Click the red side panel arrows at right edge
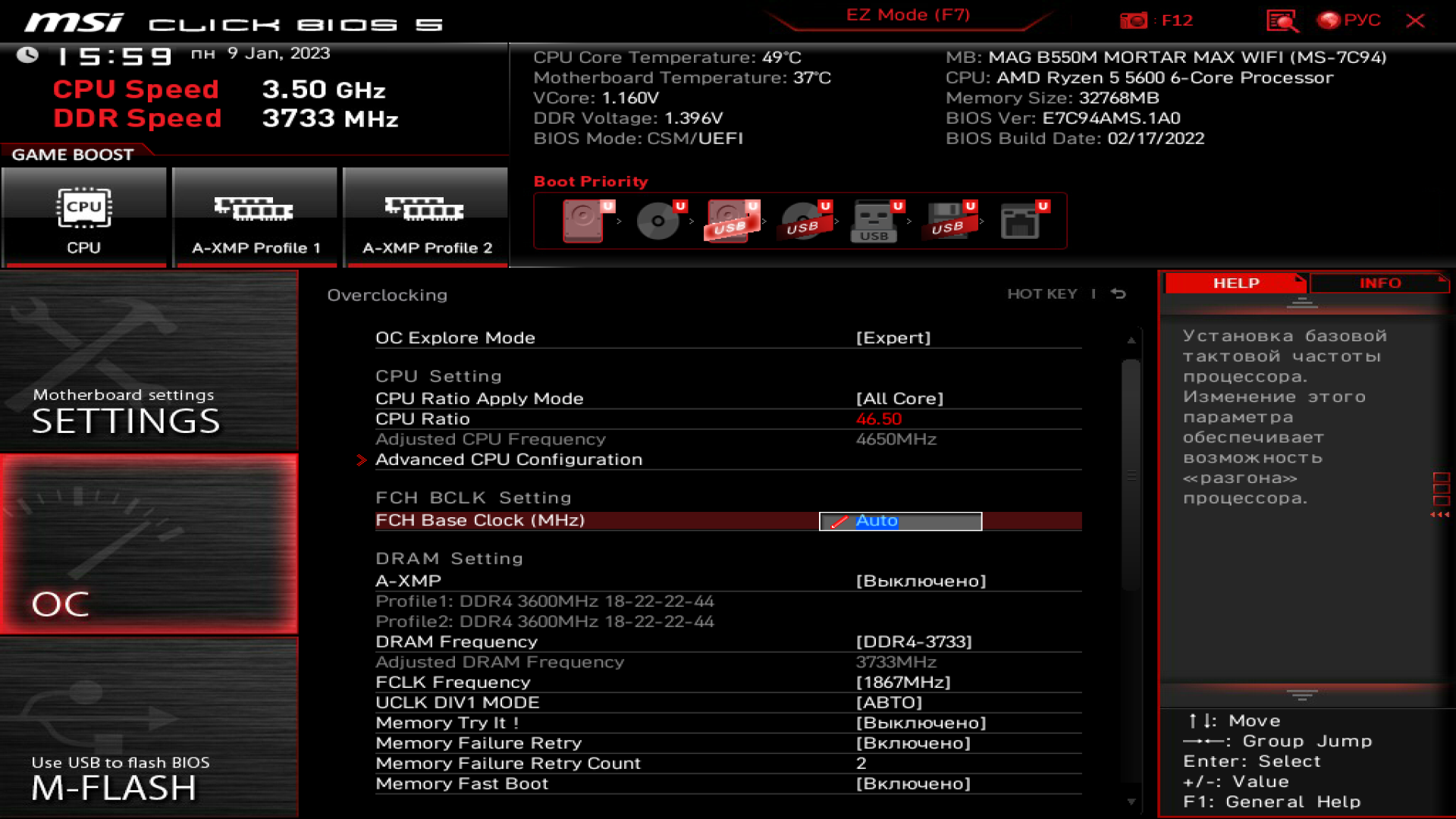The width and height of the screenshot is (1456, 819). coord(1440,515)
